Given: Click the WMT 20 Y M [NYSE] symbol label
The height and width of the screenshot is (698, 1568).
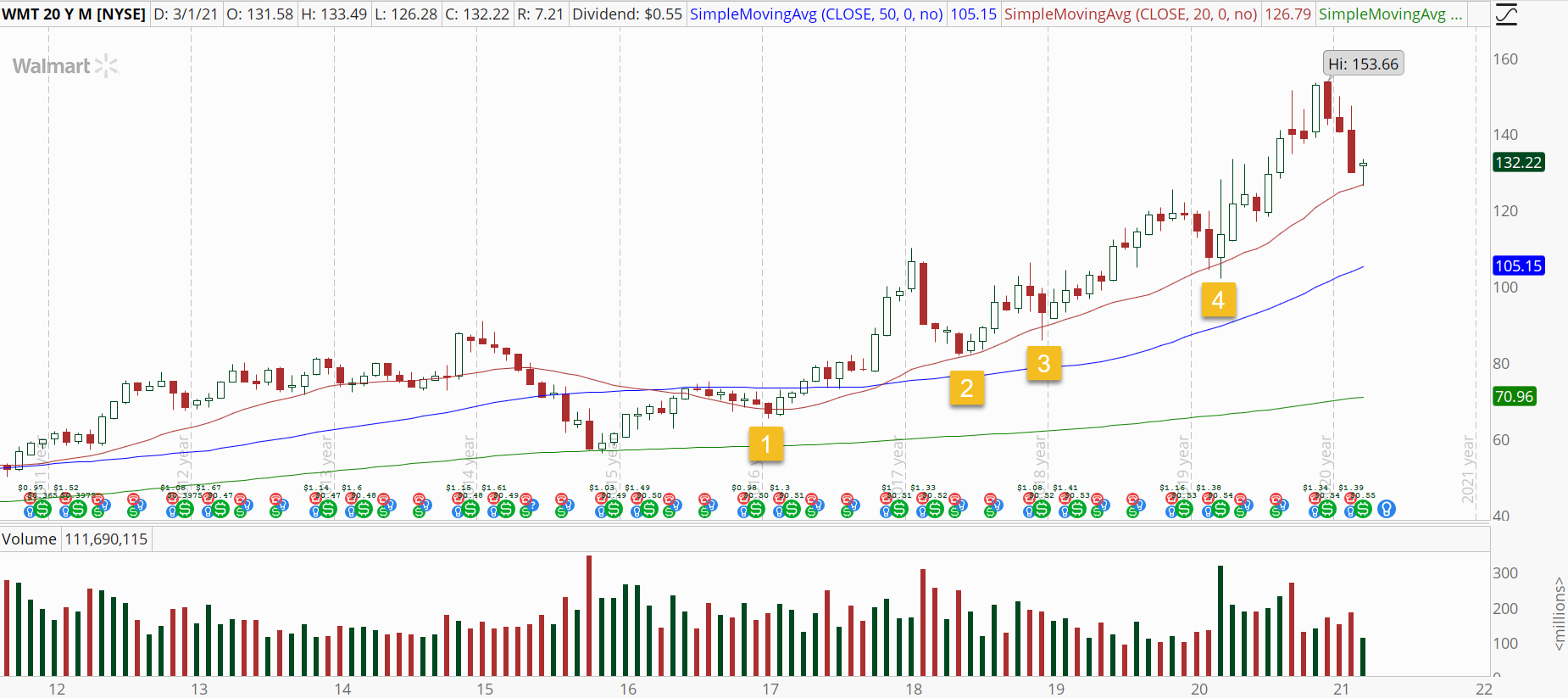Looking at the screenshot, I should pos(74,14).
